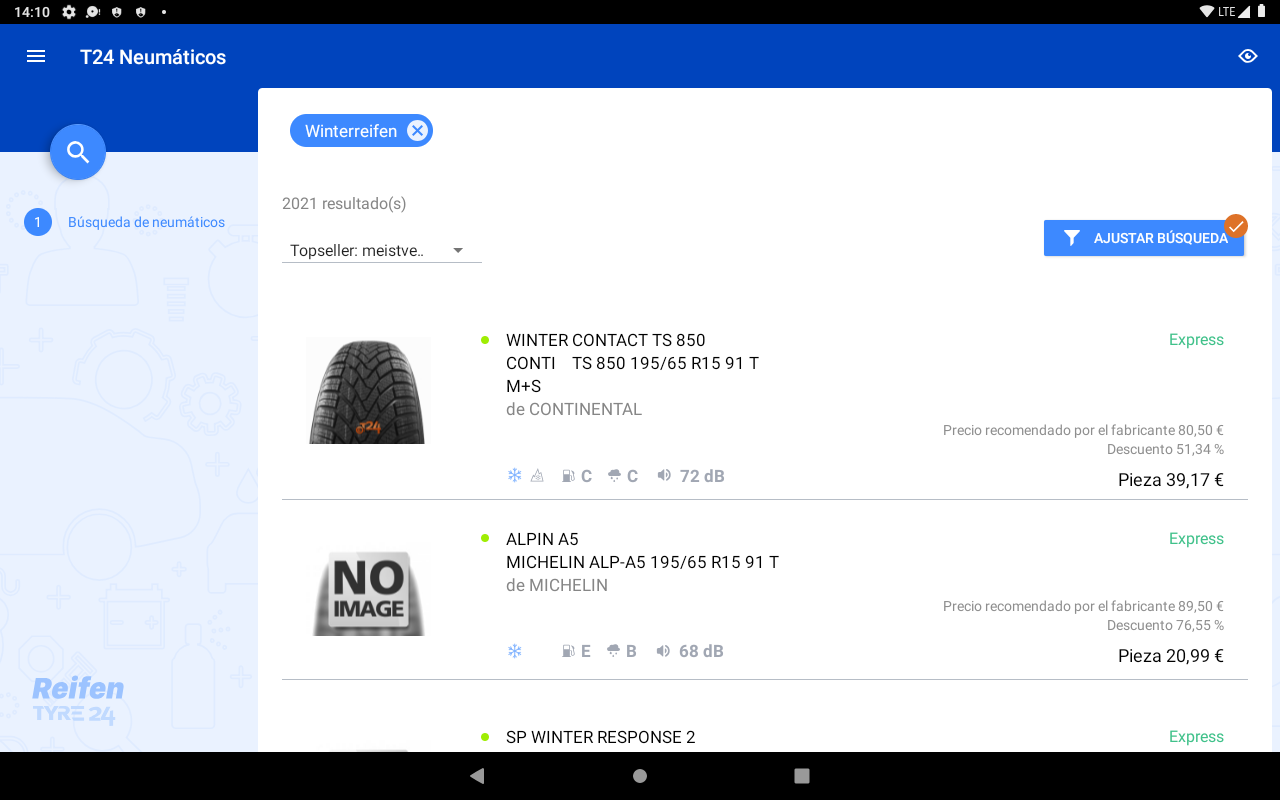Click Express label on SP Winter Response row
This screenshot has height=800, width=1280.
[1196, 737]
